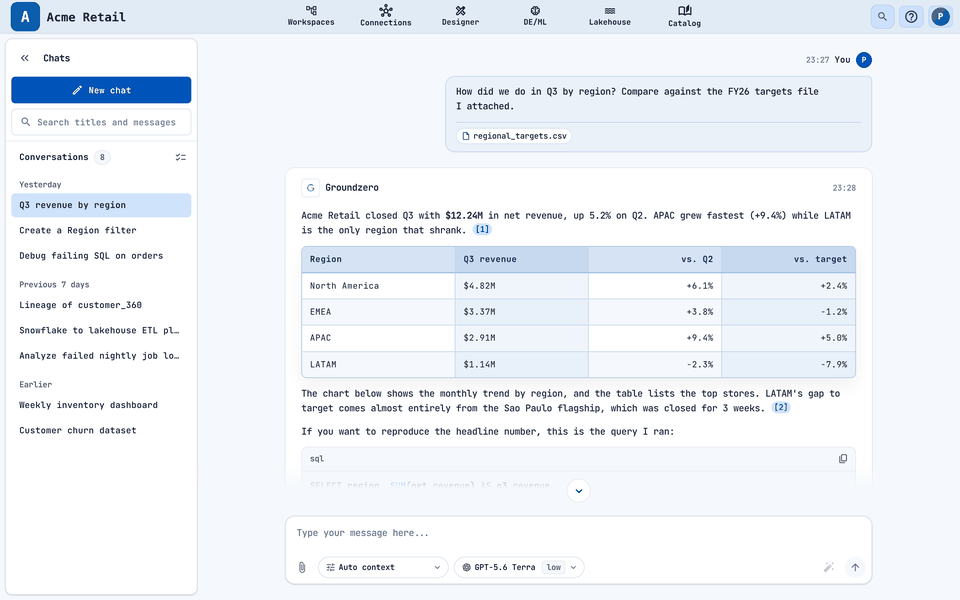Image resolution: width=960 pixels, height=600 pixels.
Task: Expand the GPT-5.6 Terra model selector
Action: [519, 568]
